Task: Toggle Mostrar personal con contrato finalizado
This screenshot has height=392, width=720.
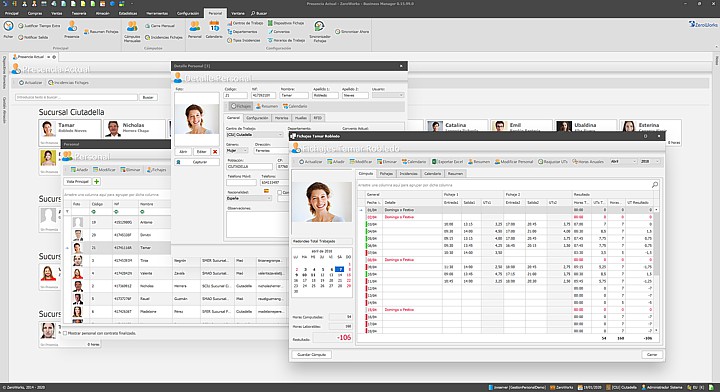Action: (65, 333)
